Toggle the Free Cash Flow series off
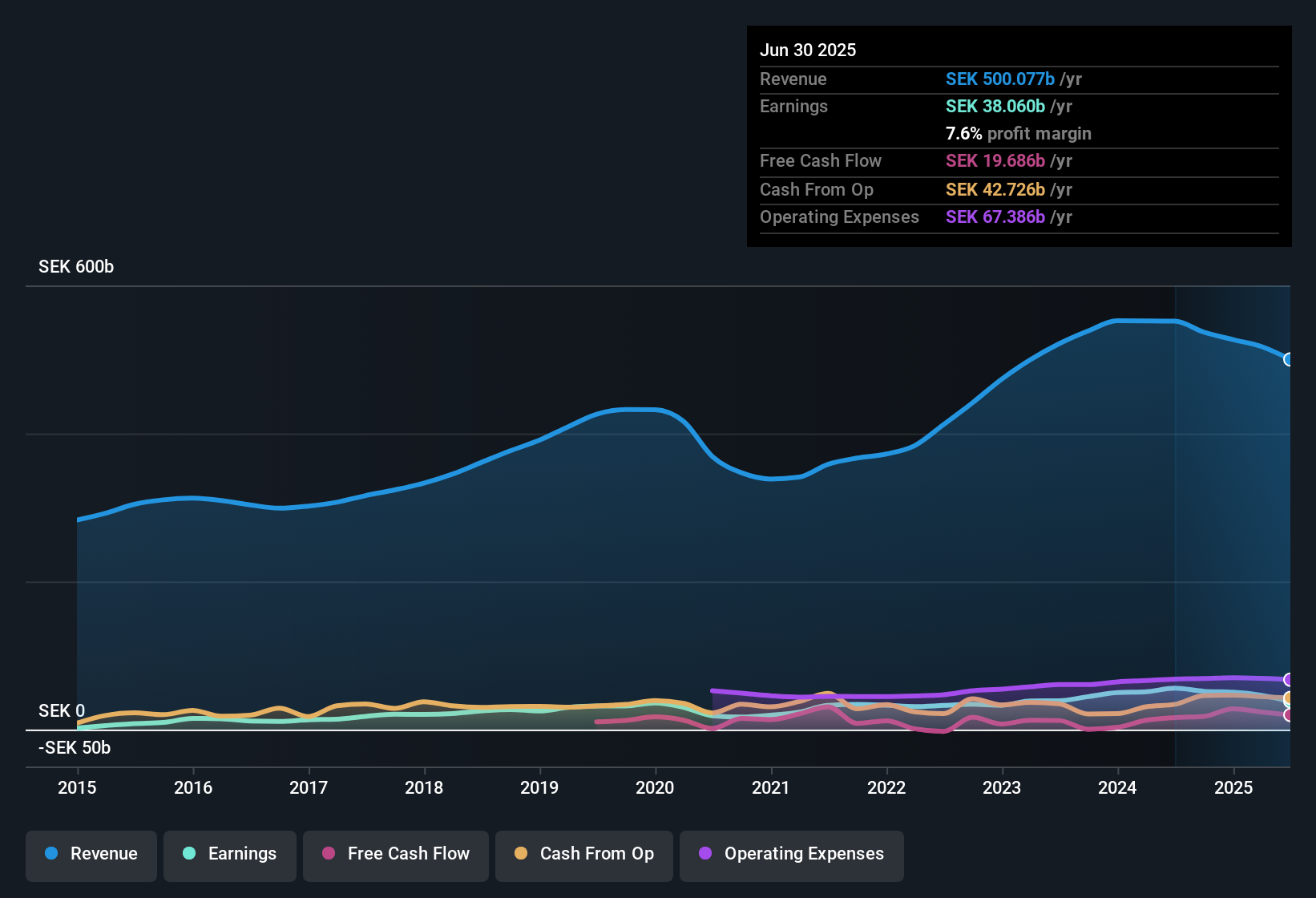 pos(395,855)
